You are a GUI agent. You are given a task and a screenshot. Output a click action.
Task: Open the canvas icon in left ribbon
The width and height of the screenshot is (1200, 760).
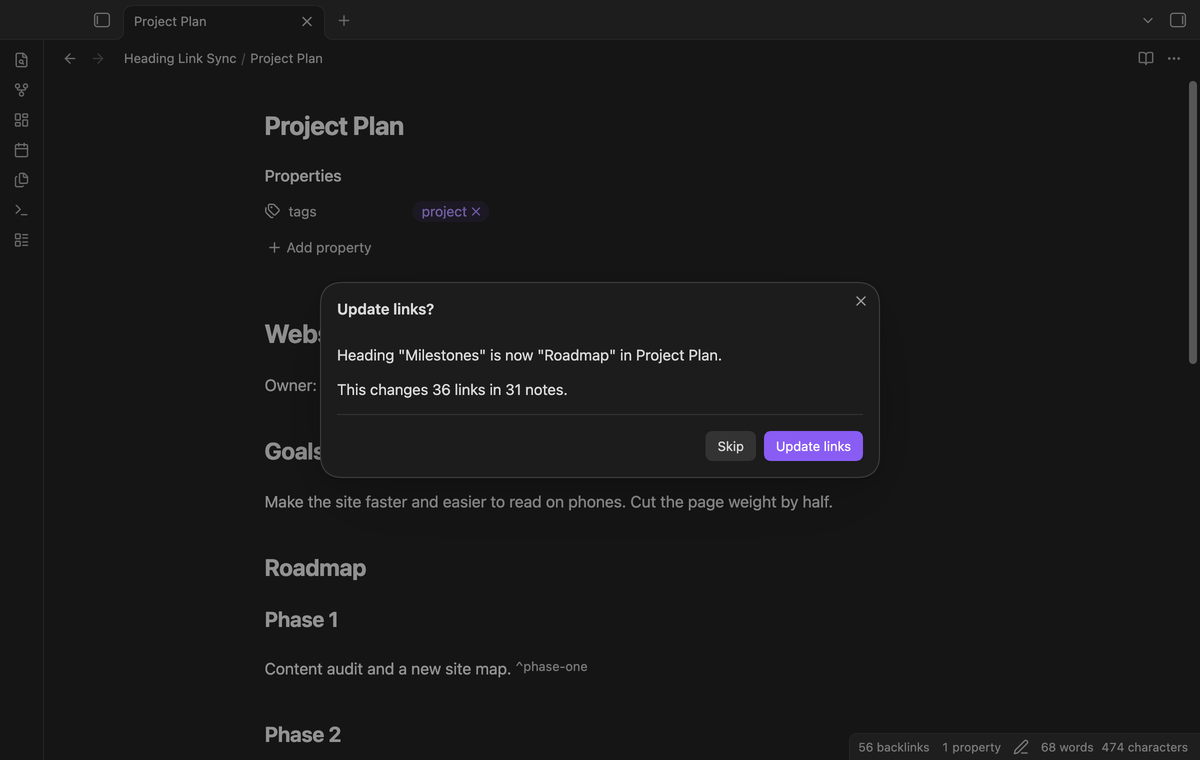(21, 120)
